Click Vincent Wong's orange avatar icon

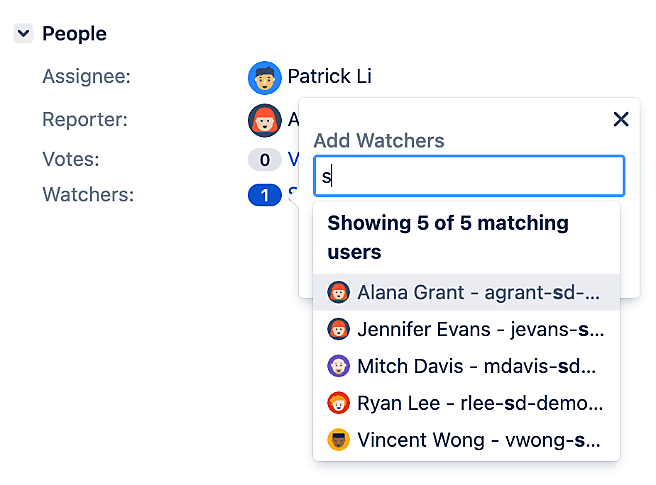click(338, 440)
